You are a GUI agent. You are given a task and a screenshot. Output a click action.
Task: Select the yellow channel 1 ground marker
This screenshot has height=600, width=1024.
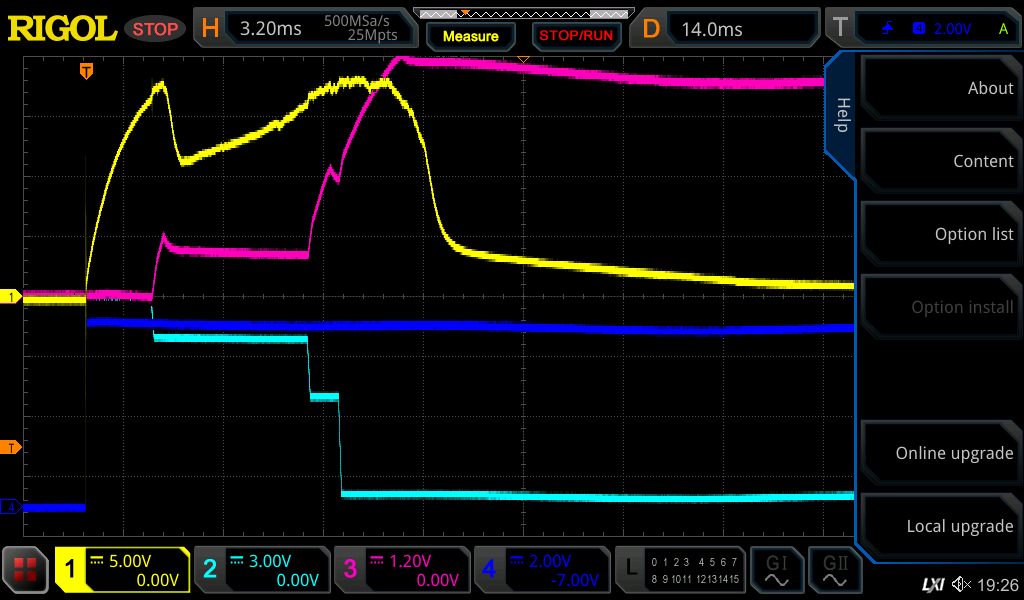coord(12,297)
